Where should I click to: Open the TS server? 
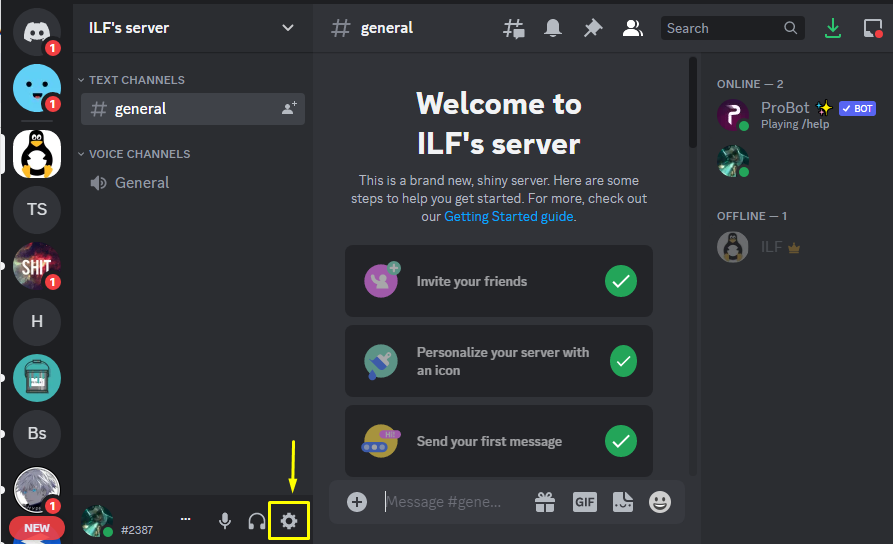pyautogui.click(x=36, y=210)
